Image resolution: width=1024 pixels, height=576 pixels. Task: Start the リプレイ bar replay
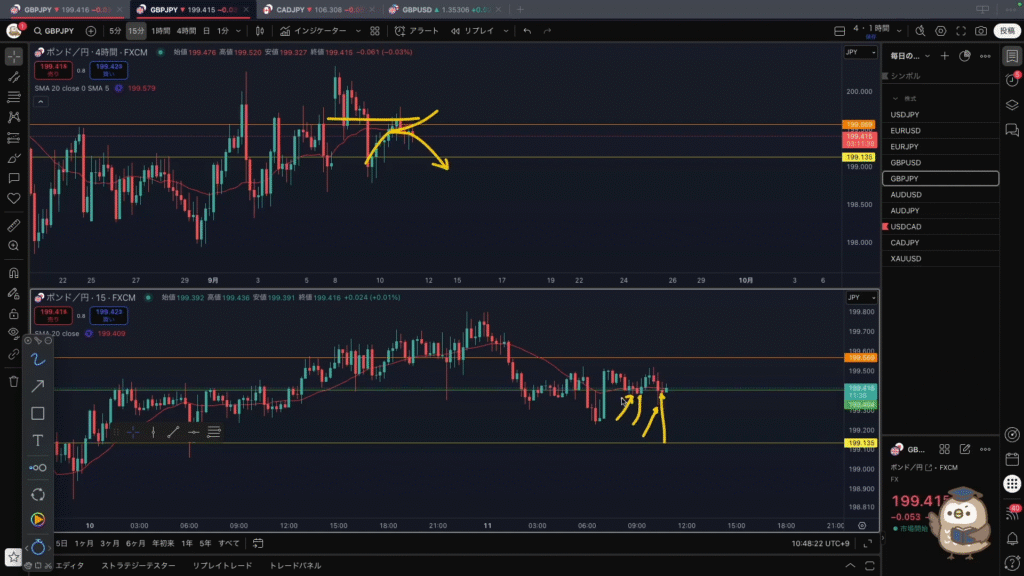point(473,31)
